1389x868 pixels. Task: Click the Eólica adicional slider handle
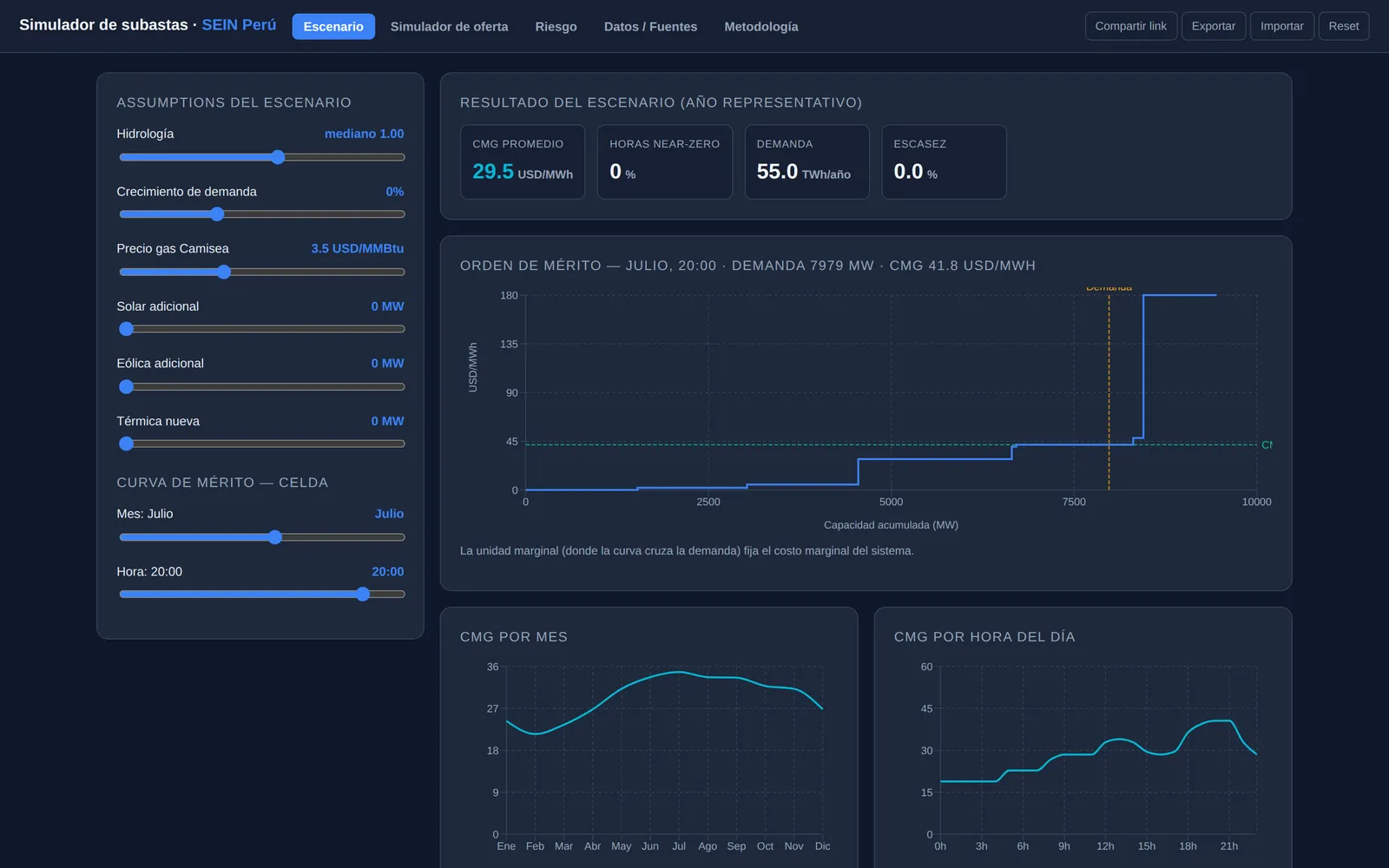(x=127, y=386)
